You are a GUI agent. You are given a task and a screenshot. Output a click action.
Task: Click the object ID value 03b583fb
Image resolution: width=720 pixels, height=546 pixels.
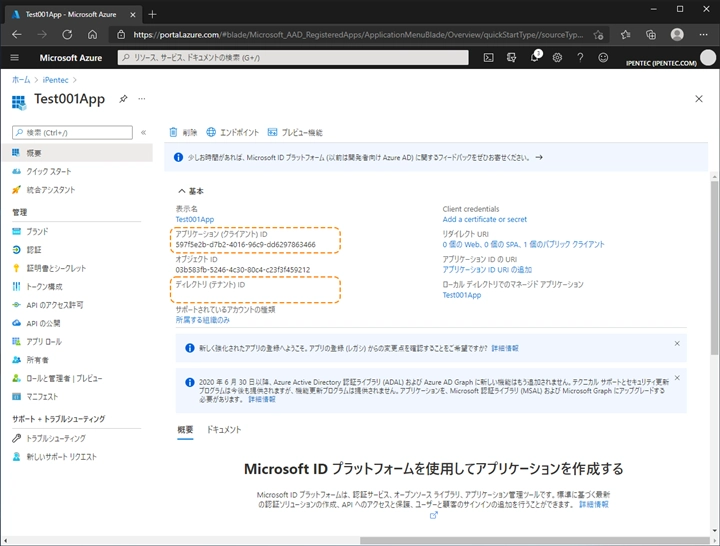click(242, 270)
